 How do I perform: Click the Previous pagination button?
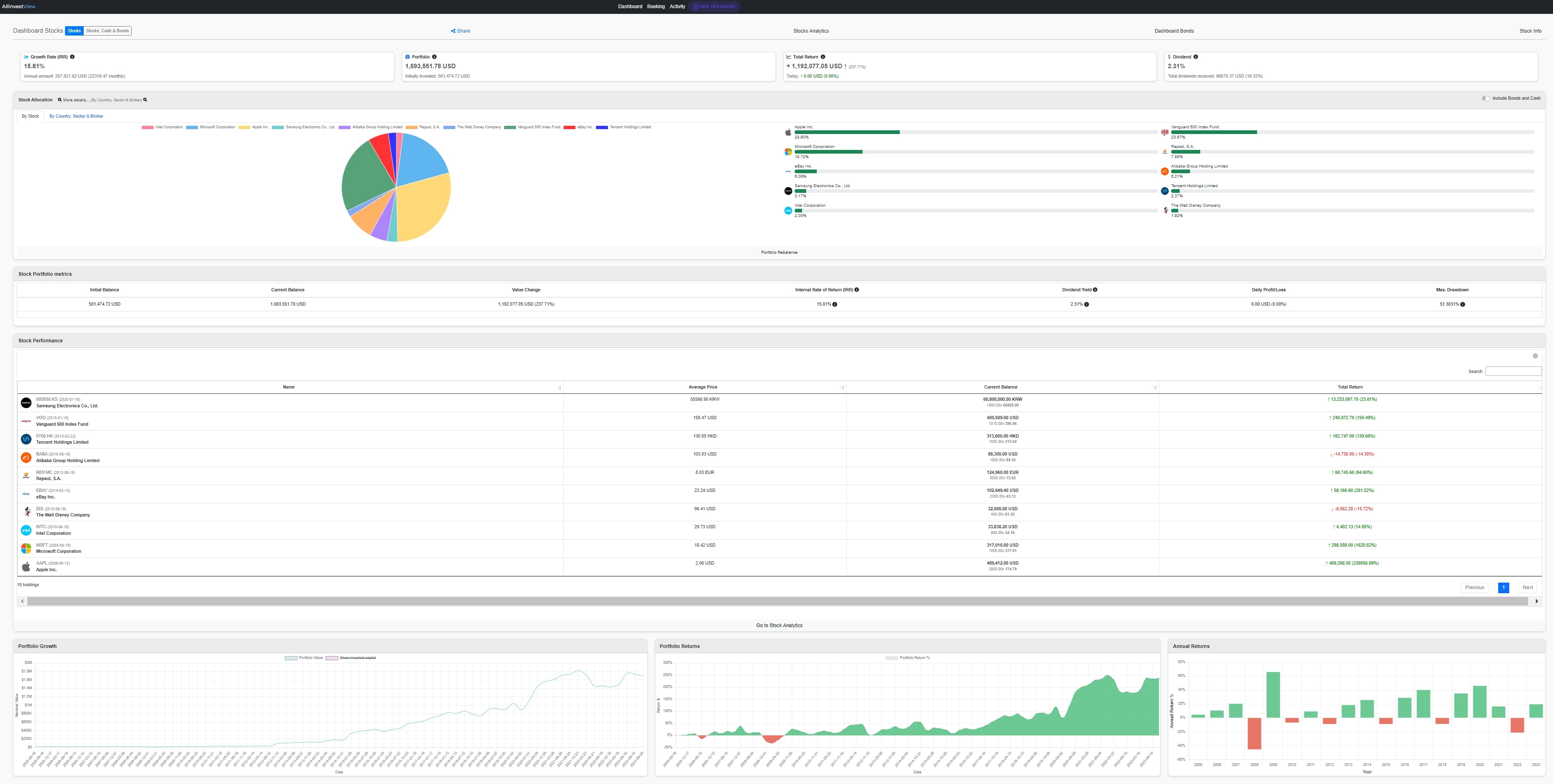[x=1475, y=587]
